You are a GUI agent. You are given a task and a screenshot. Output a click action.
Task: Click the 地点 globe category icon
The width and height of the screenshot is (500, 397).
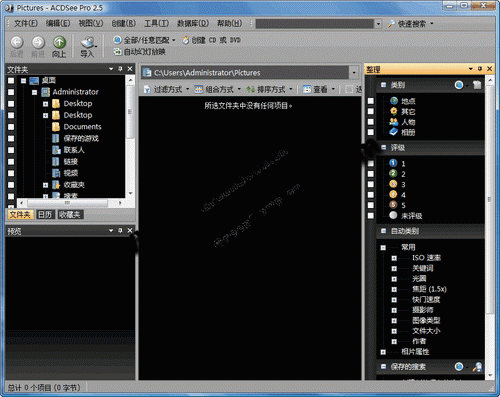coord(394,101)
